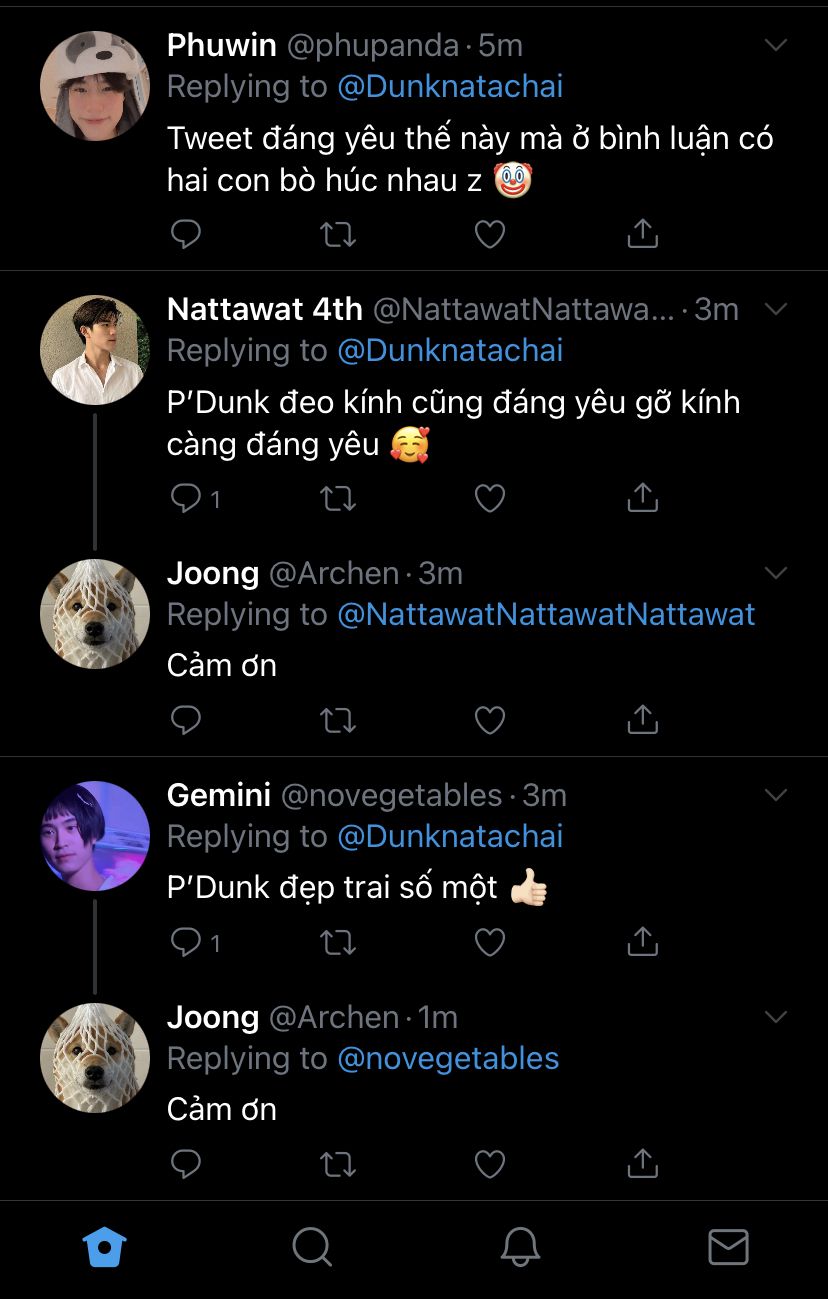Reply to Phuwin's tweet
Image resolution: width=828 pixels, height=1299 pixels.
point(186,234)
